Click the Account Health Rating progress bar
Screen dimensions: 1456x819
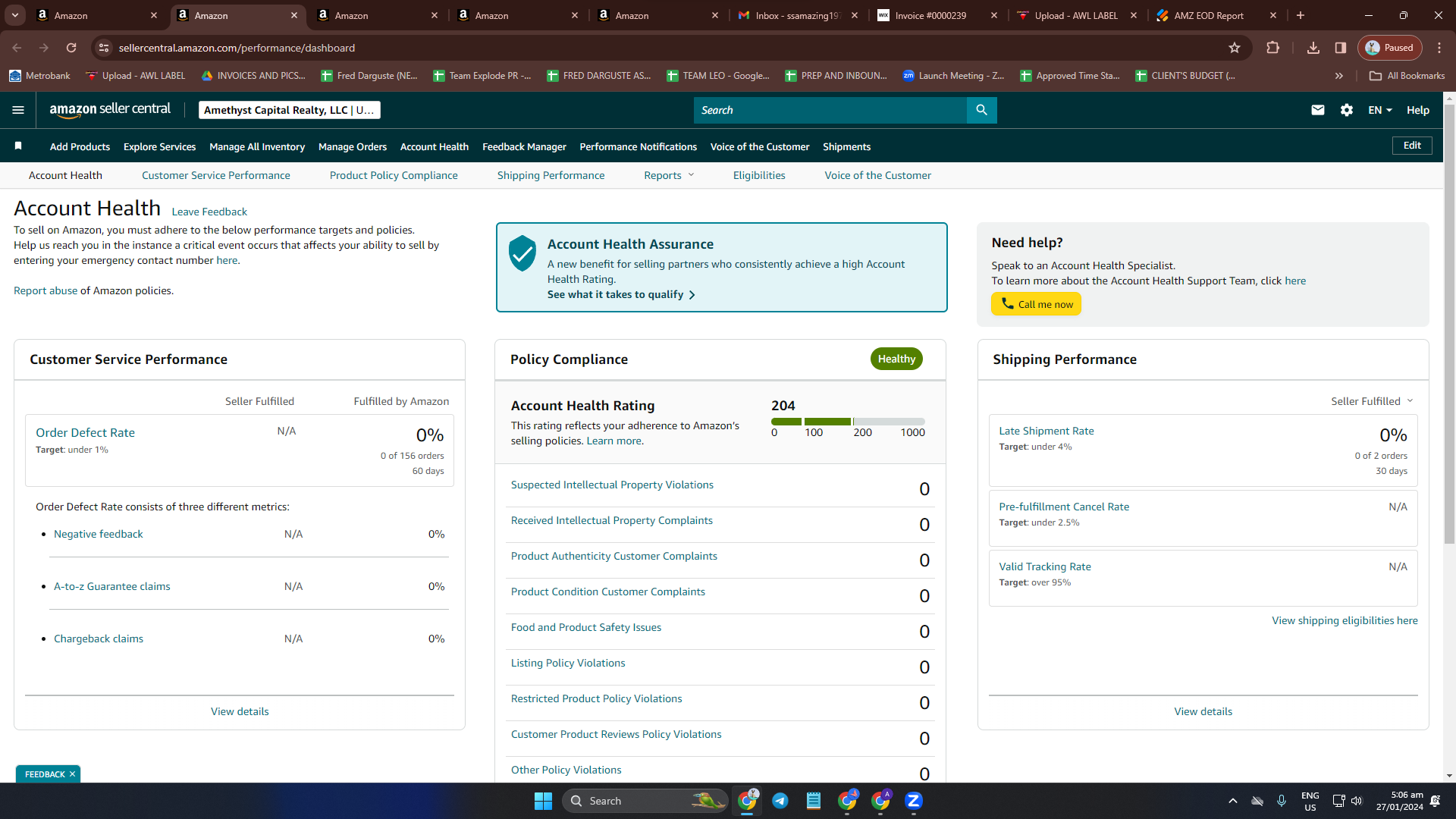tap(848, 421)
